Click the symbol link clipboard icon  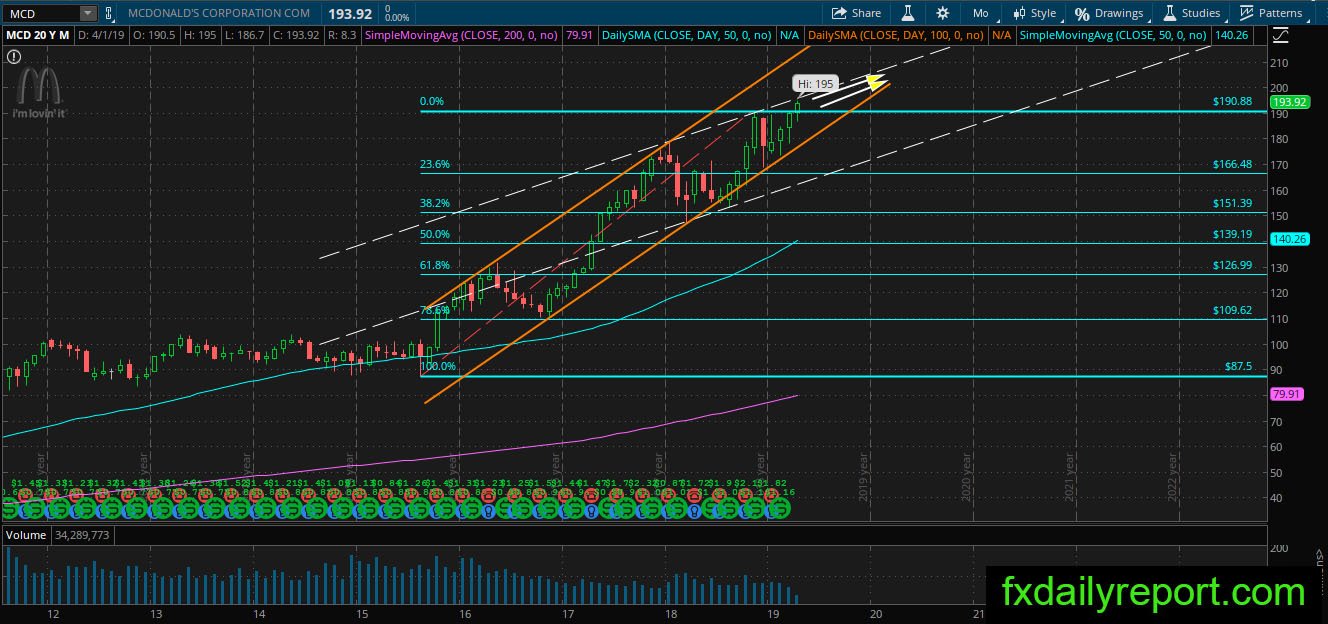tap(108, 13)
